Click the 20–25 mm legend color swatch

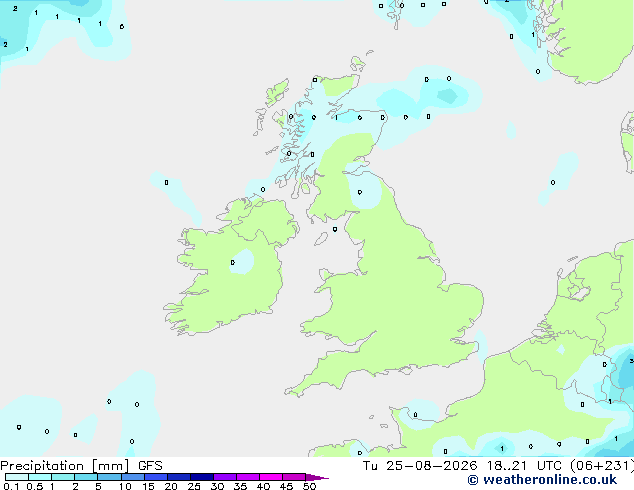pyautogui.click(x=179, y=477)
